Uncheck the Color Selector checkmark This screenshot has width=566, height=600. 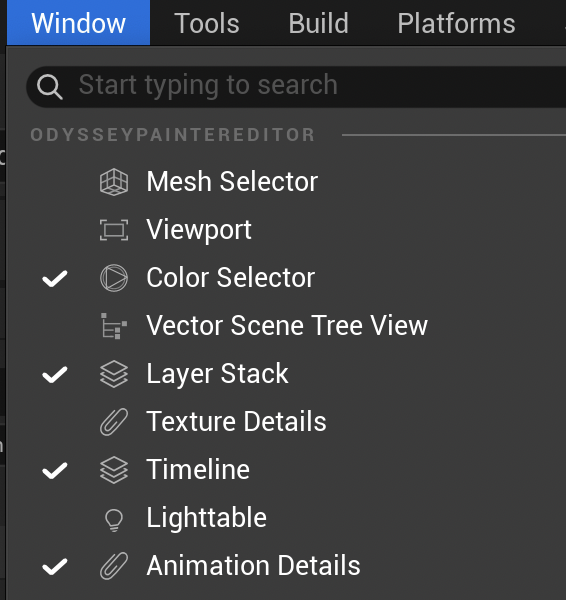pos(55,279)
